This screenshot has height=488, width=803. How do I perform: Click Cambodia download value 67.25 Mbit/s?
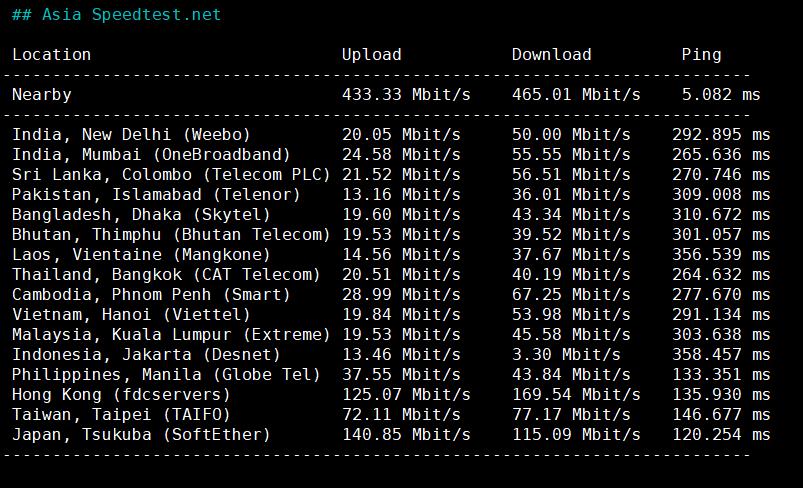click(x=571, y=295)
